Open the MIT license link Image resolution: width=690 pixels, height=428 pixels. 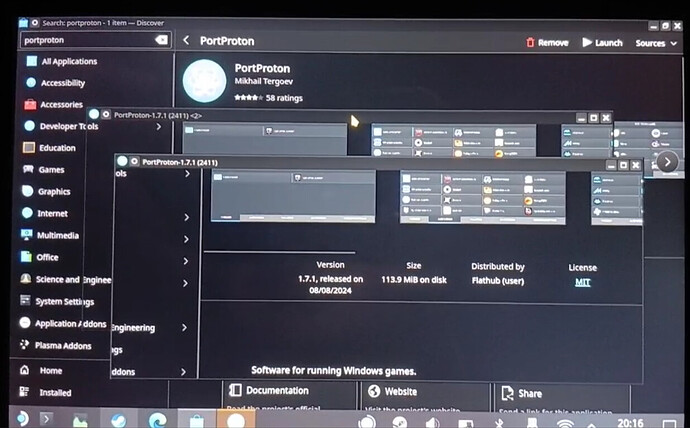(x=582, y=282)
